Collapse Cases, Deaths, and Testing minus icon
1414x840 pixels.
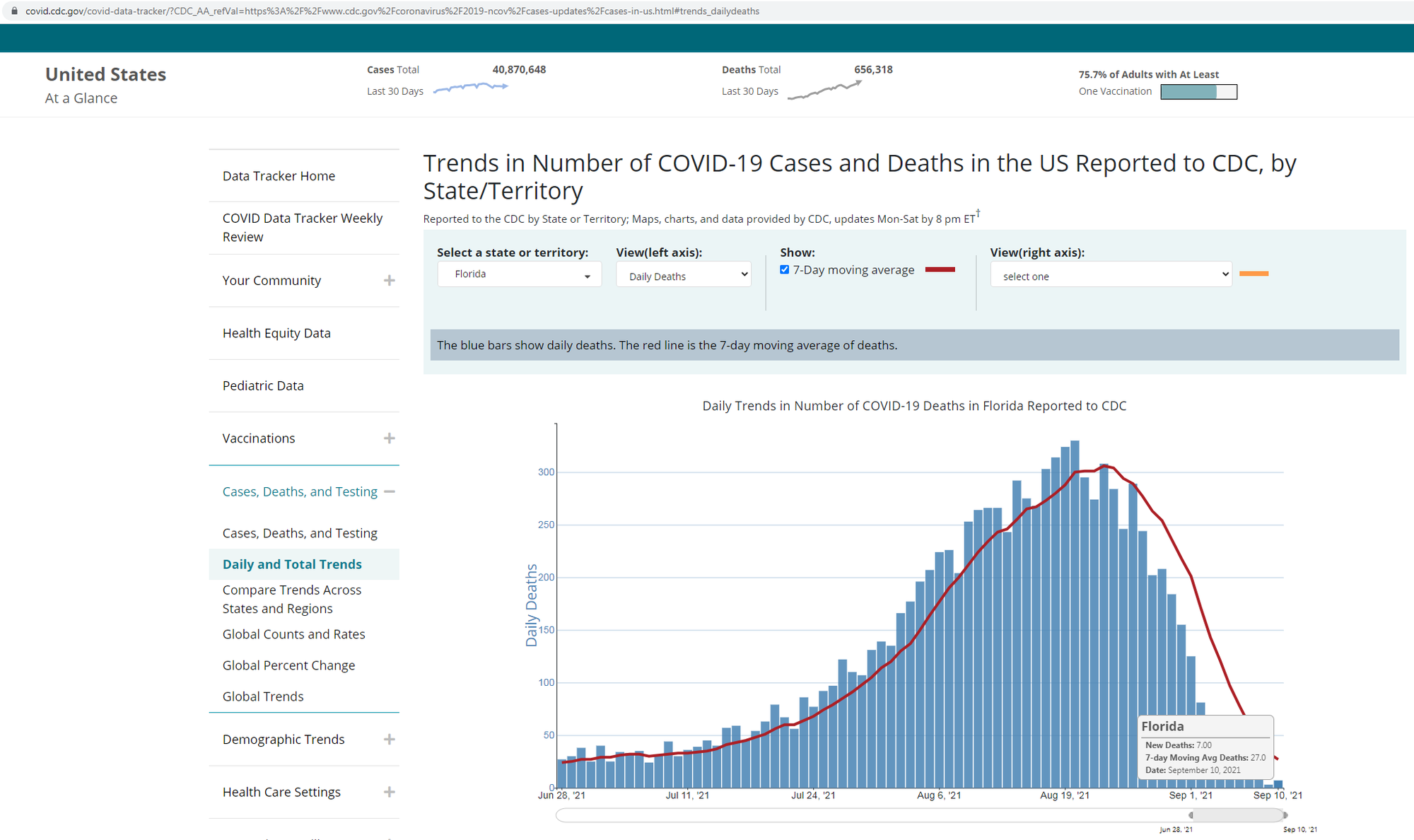pos(389,491)
